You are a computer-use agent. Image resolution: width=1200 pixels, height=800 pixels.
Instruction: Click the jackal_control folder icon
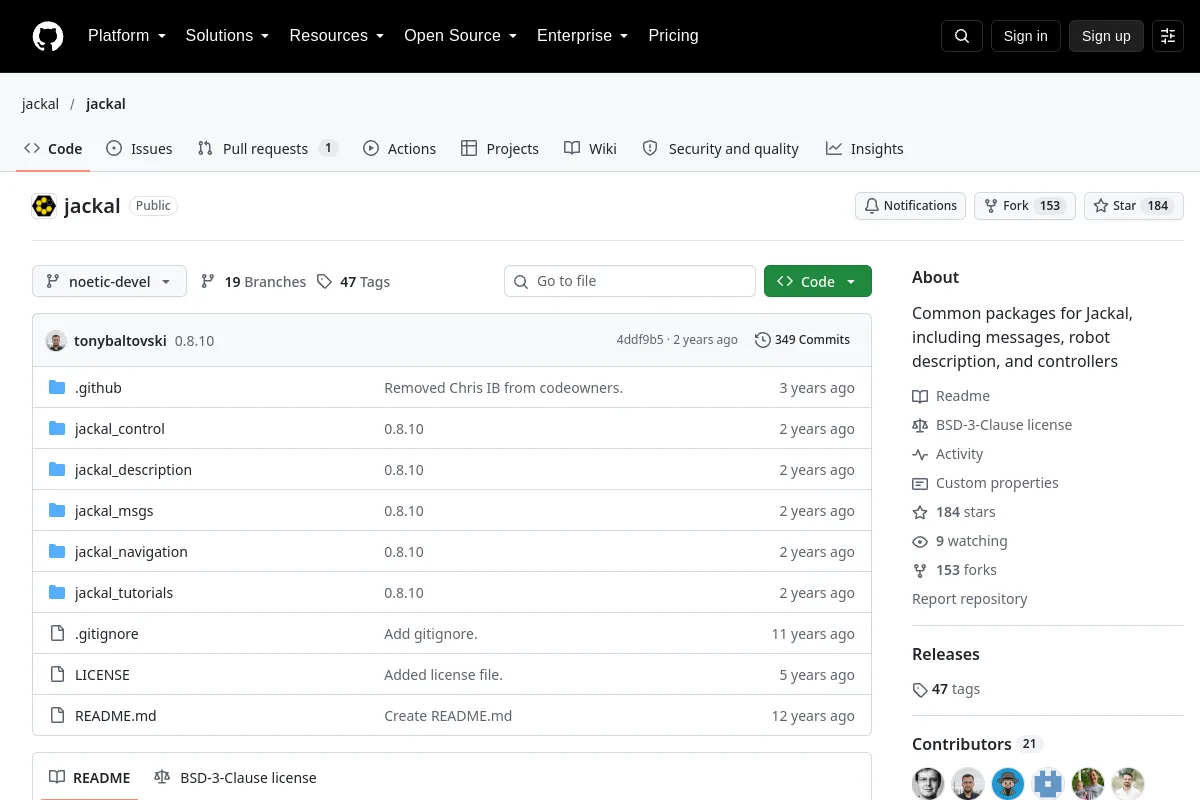(x=57, y=429)
